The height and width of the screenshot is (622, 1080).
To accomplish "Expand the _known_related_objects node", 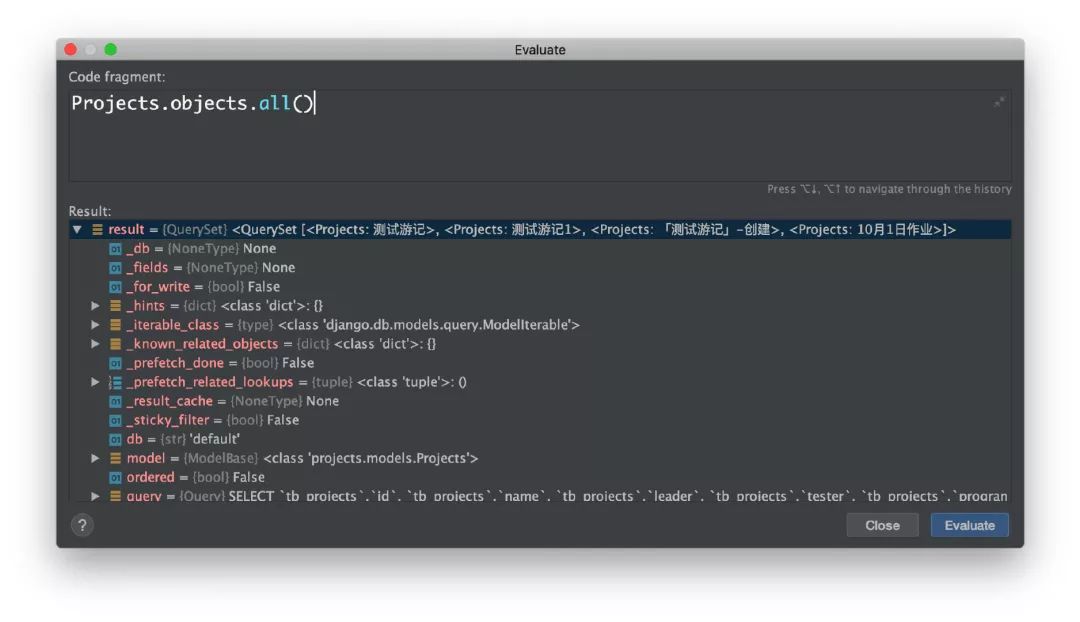I will click(x=96, y=344).
